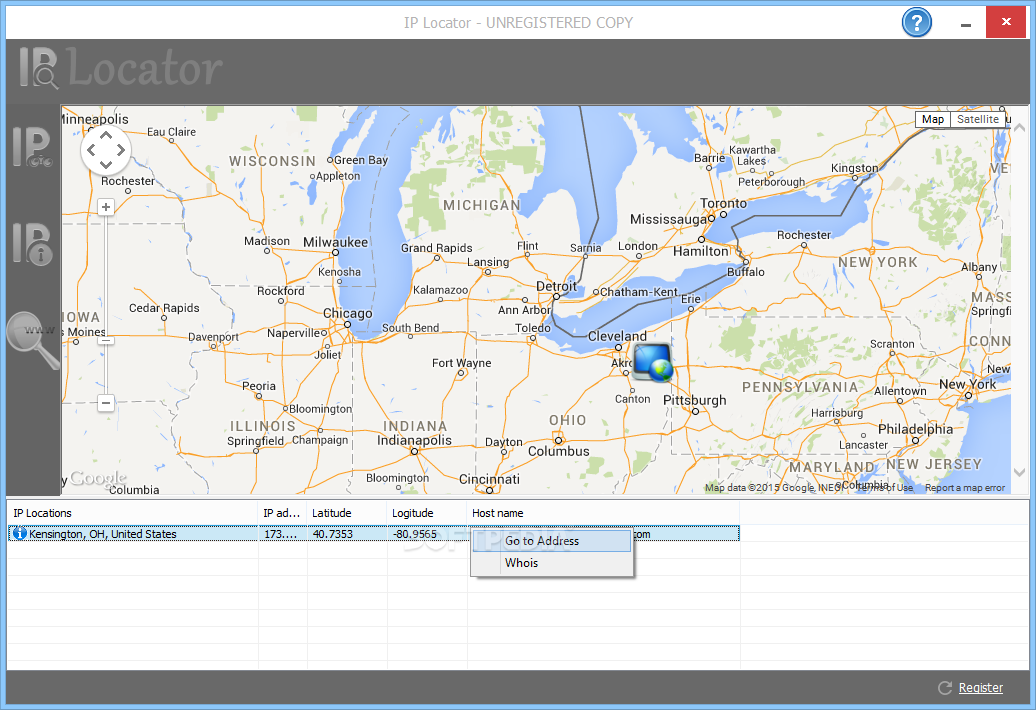Click the Latitude column header
The width and height of the screenshot is (1036, 710).
click(347, 513)
